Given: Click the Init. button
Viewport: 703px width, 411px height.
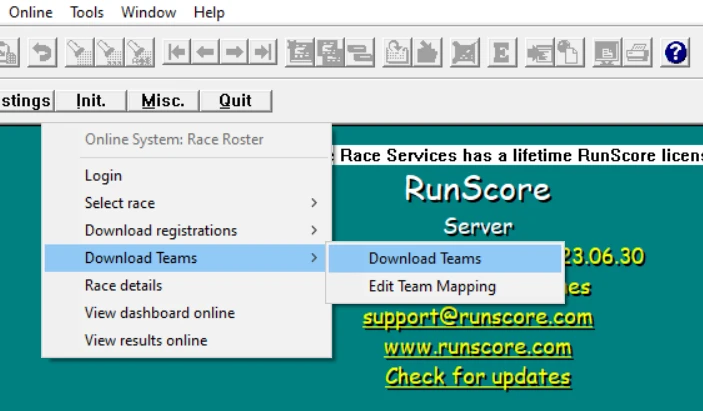Looking at the screenshot, I should click(91, 100).
